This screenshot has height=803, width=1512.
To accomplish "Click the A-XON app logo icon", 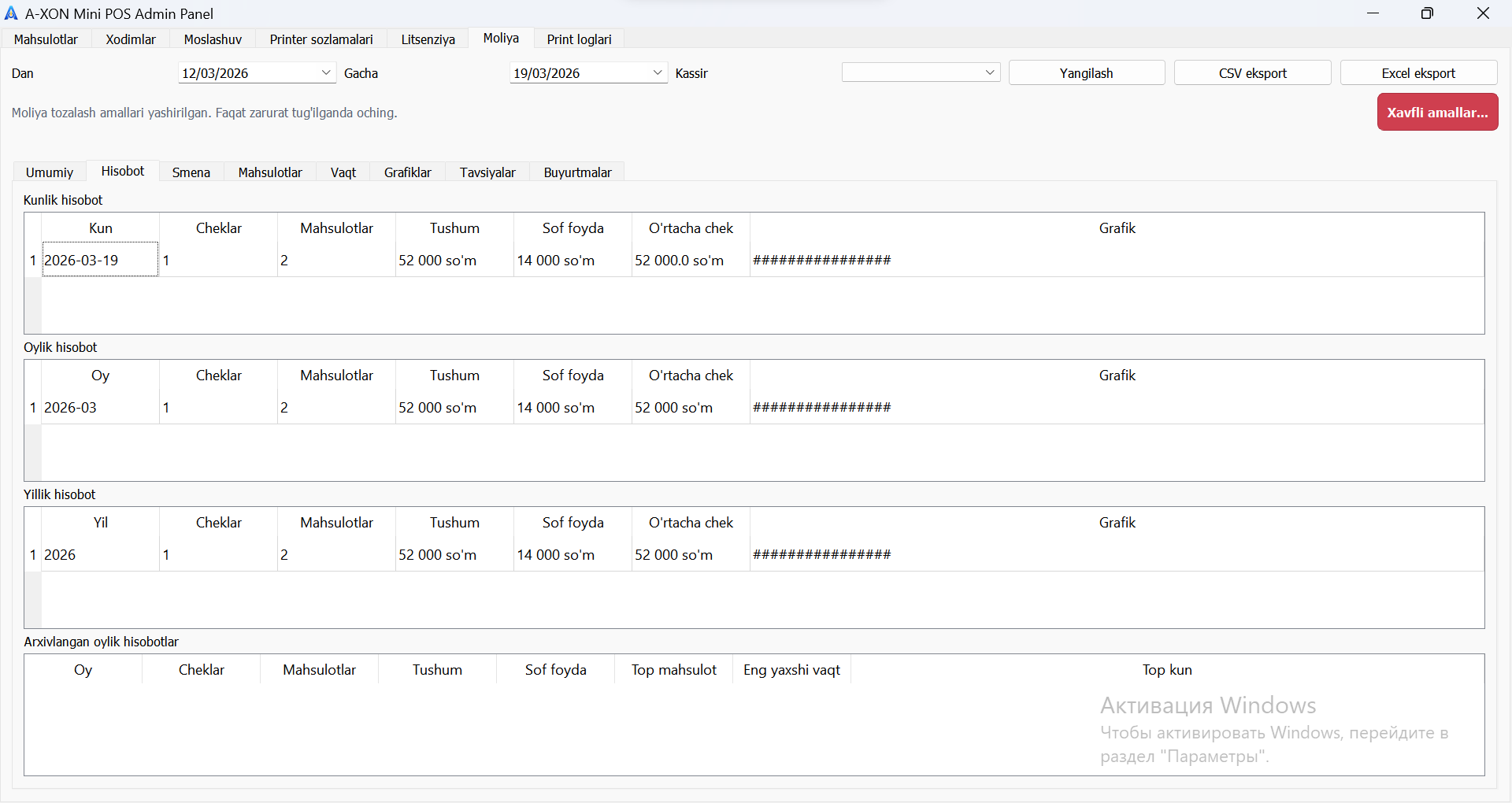I will (x=11, y=13).
